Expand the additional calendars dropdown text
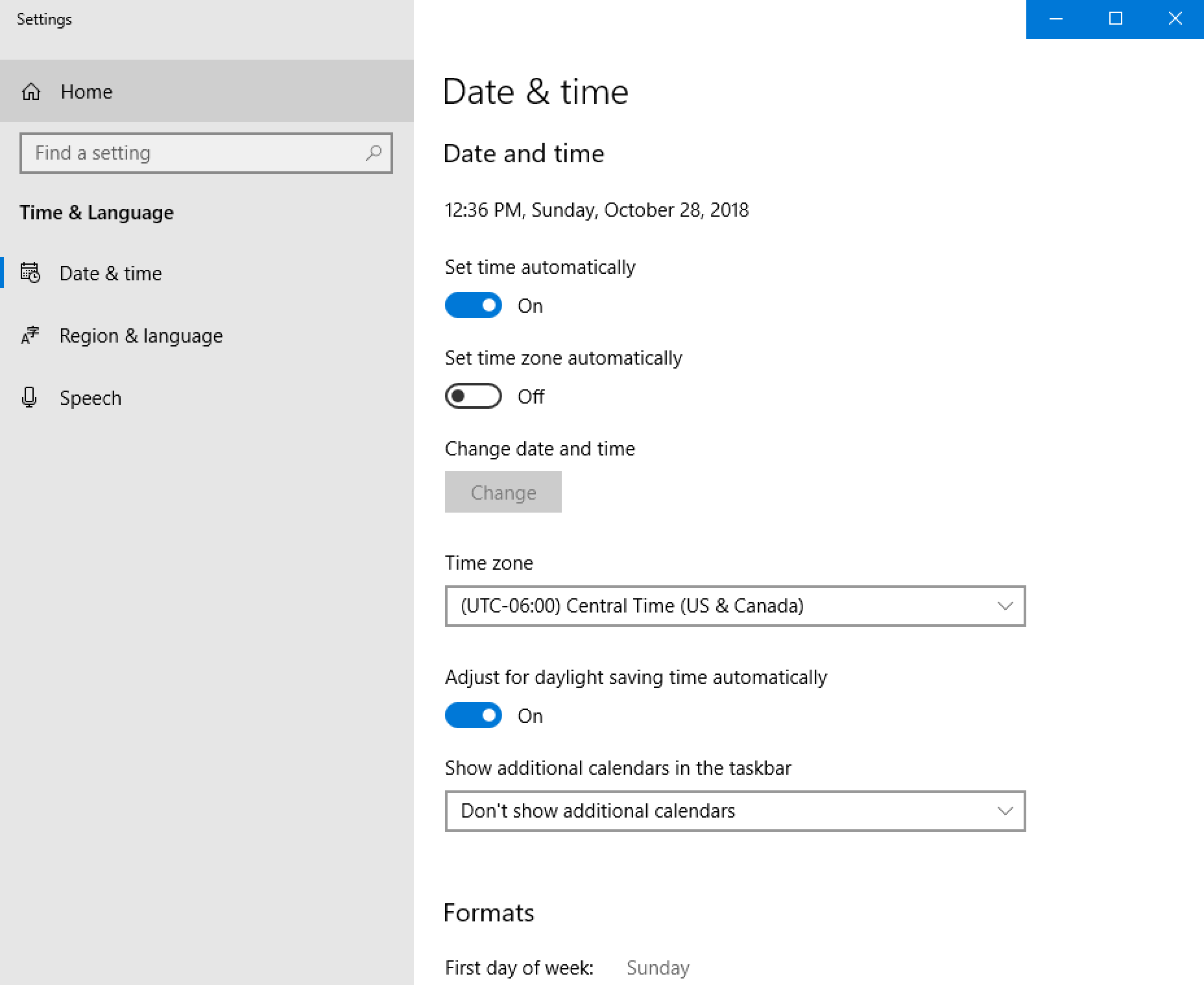The image size is (1204, 985). pos(597,811)
